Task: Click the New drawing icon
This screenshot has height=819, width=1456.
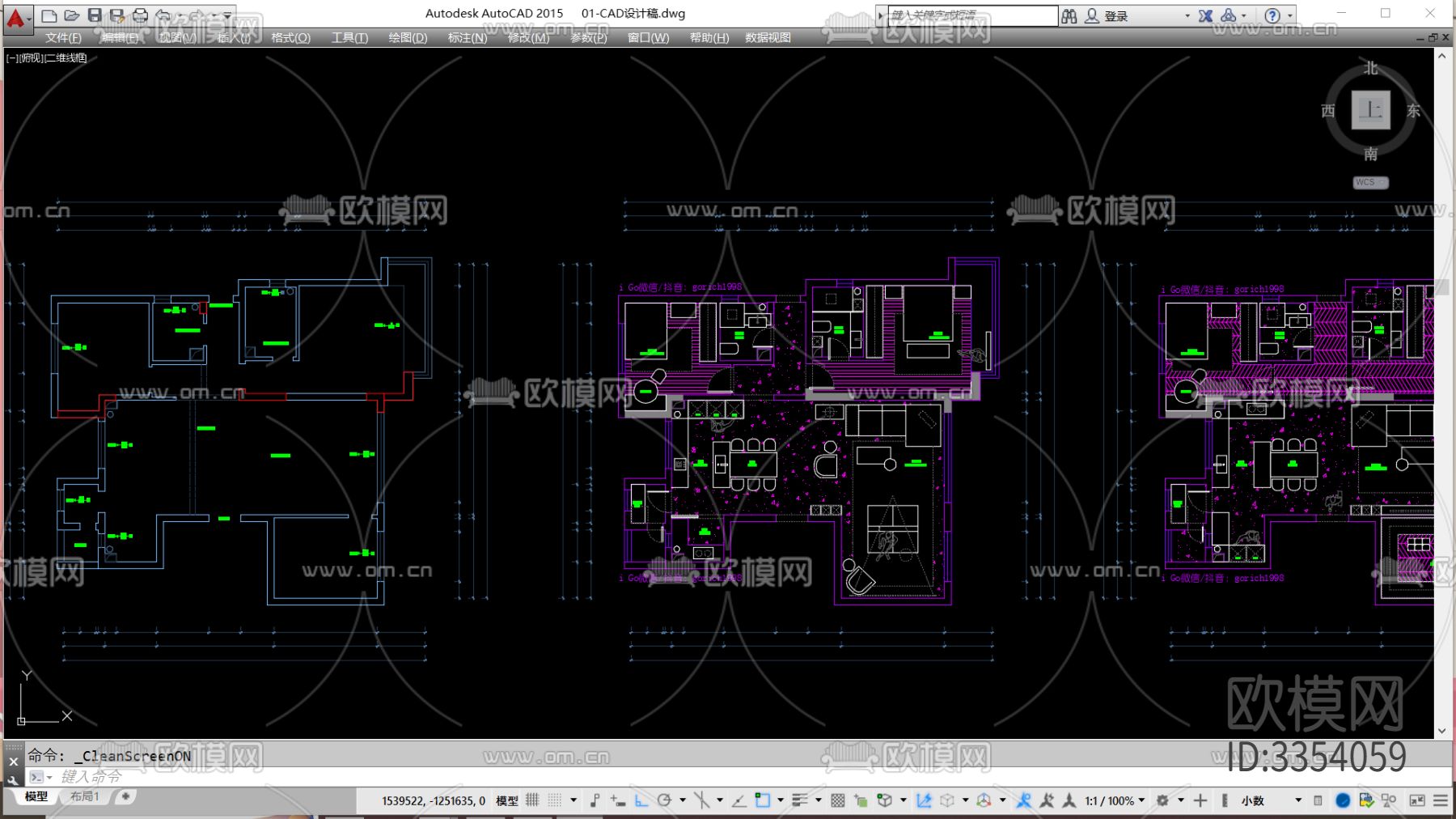Action: point(49,15)
